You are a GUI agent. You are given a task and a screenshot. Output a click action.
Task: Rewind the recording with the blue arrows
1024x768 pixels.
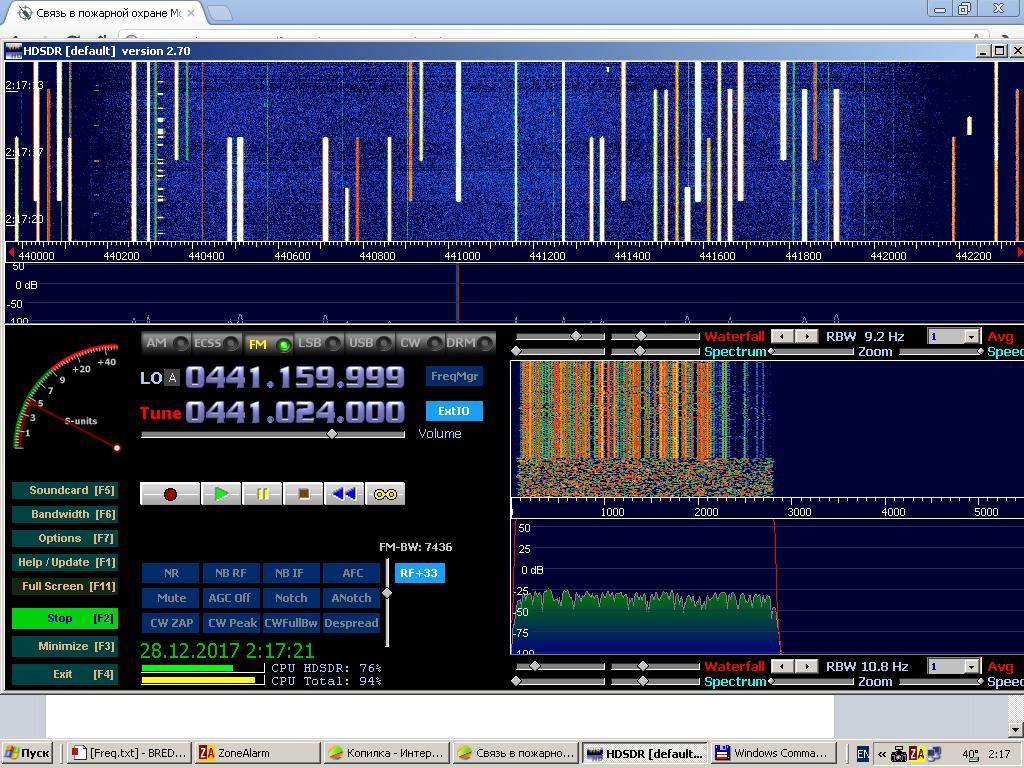click(344, 494)
